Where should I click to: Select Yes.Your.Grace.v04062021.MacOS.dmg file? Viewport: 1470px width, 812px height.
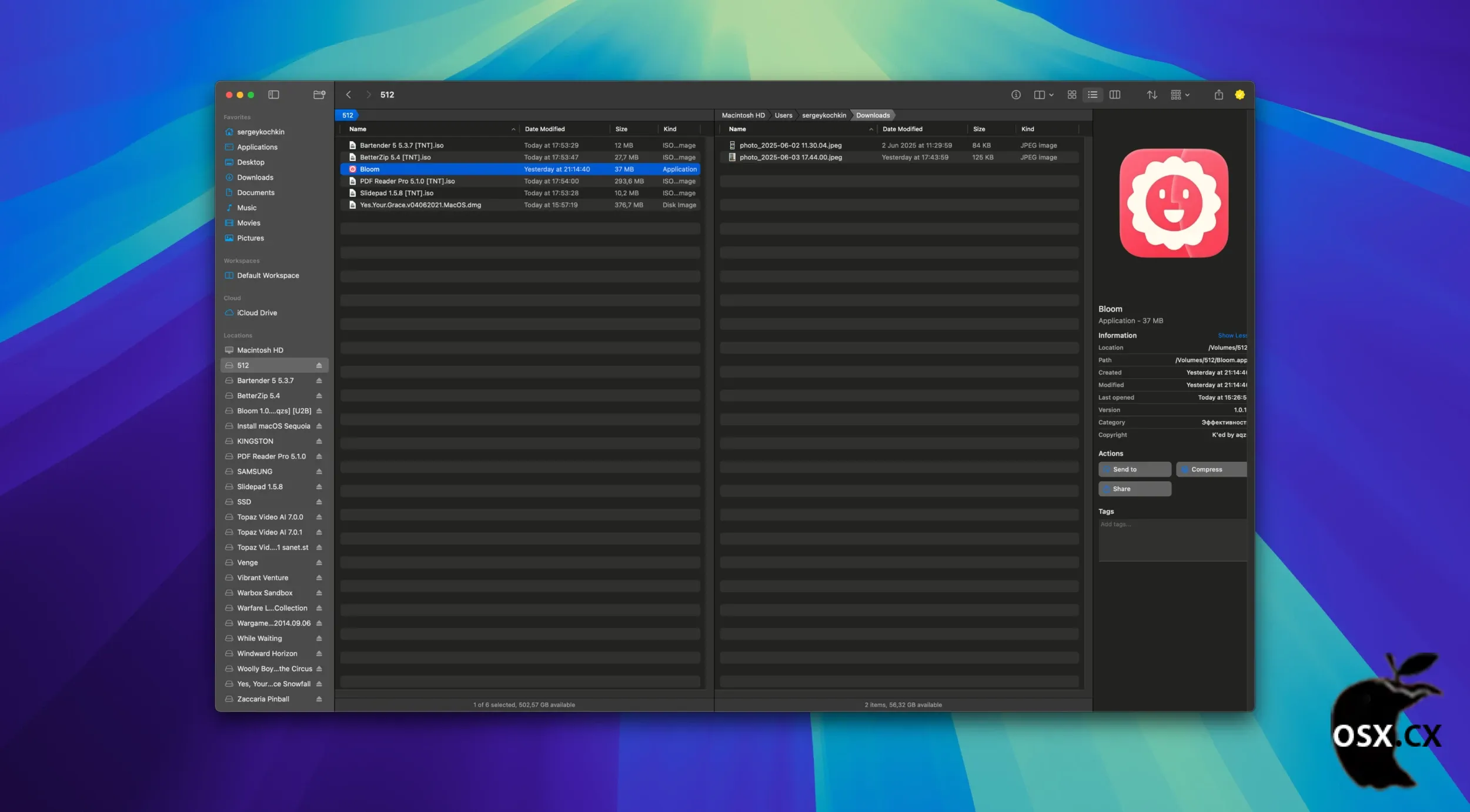[x=520, y=205]
